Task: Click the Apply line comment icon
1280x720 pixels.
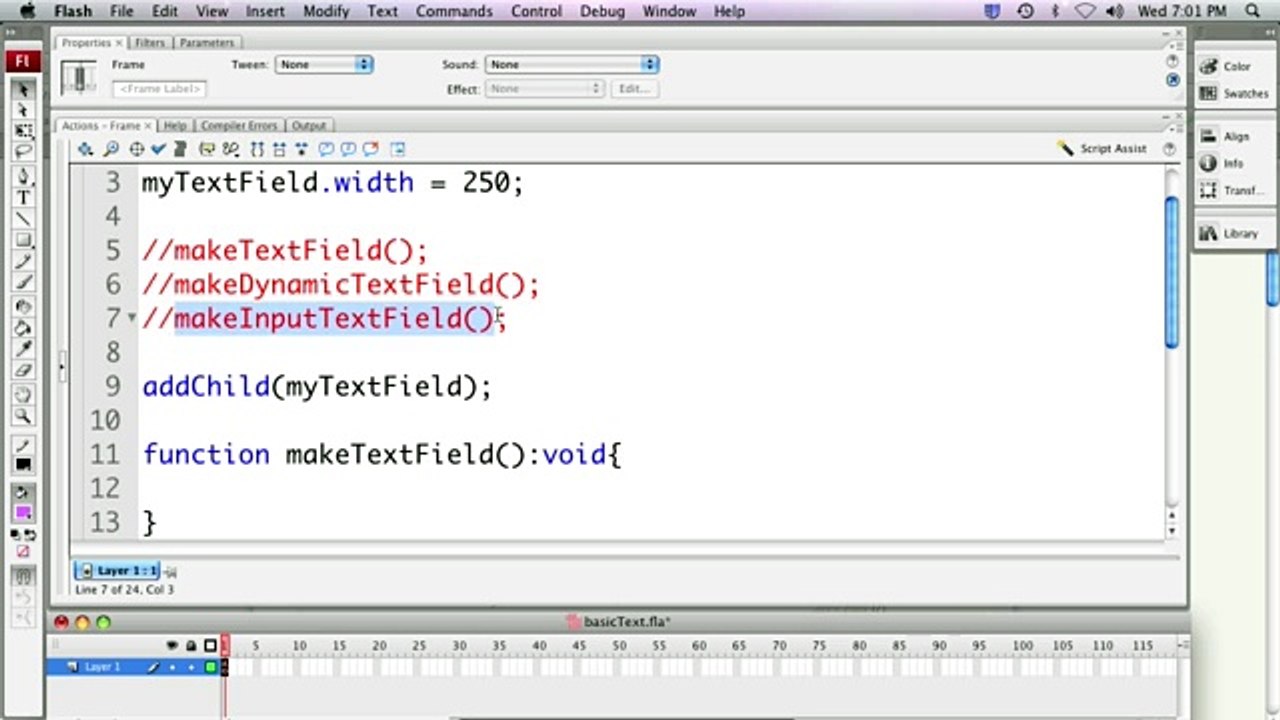Action: tap(348, 149)
